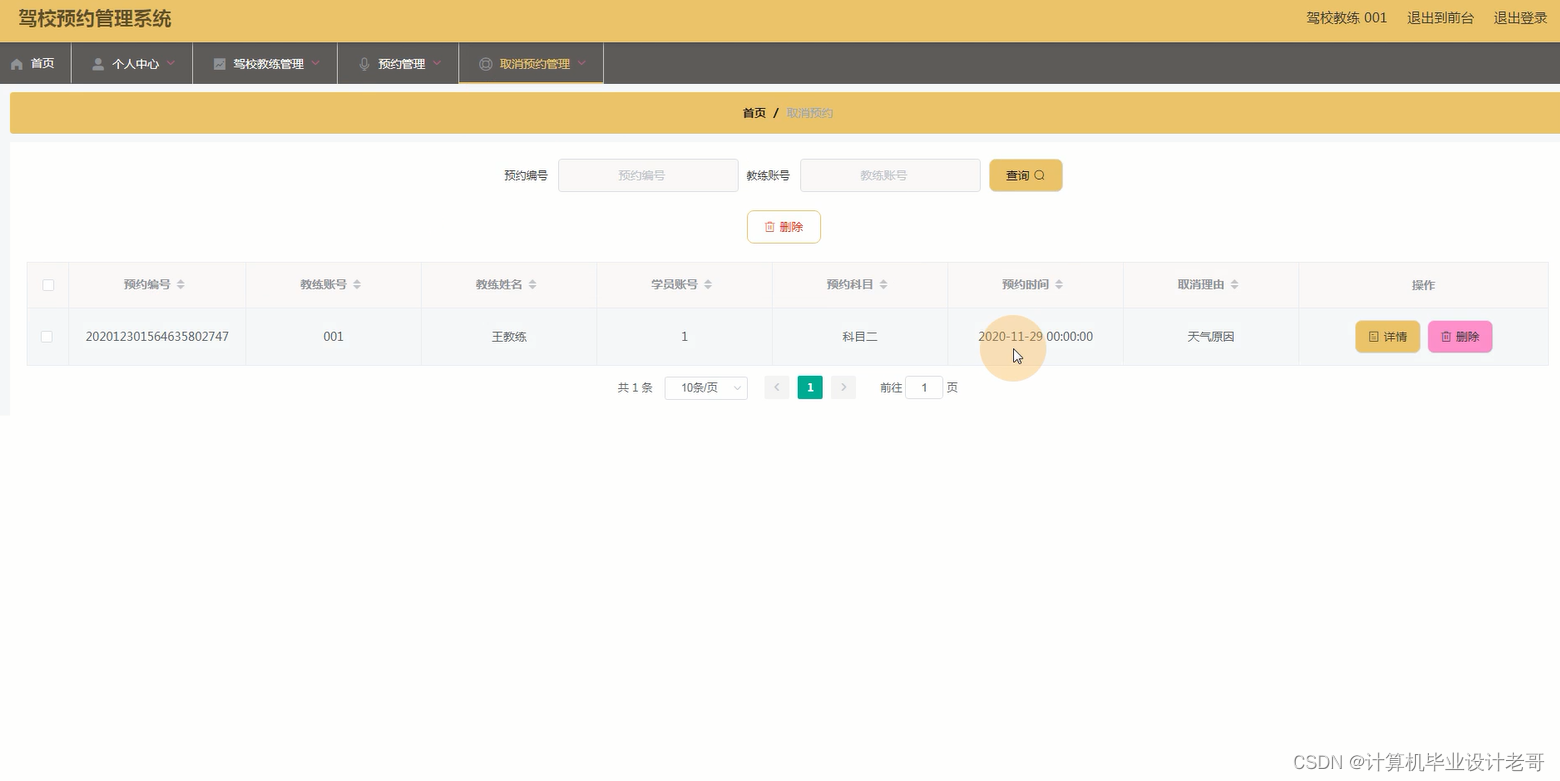
Task: Click the person icon on 个人中心 menu
Action: [x=97, y=63]
